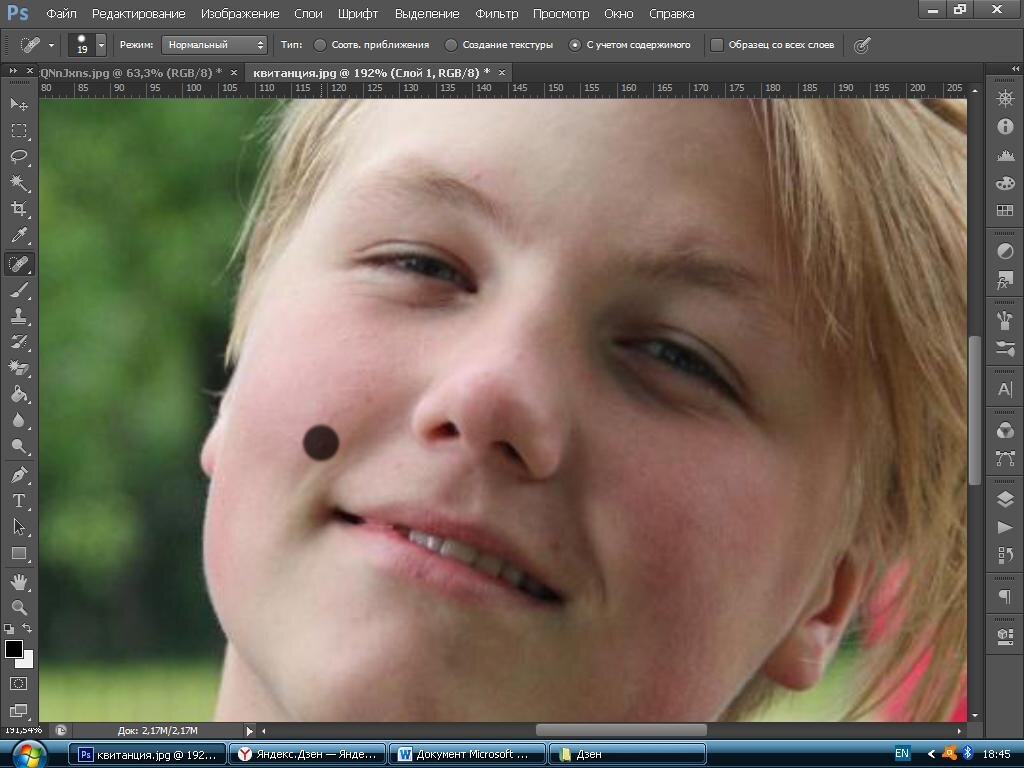Switch to Яндекс.Дзен browser taskbar button
The image size is (1024, 768).
[x=307, y=754]
